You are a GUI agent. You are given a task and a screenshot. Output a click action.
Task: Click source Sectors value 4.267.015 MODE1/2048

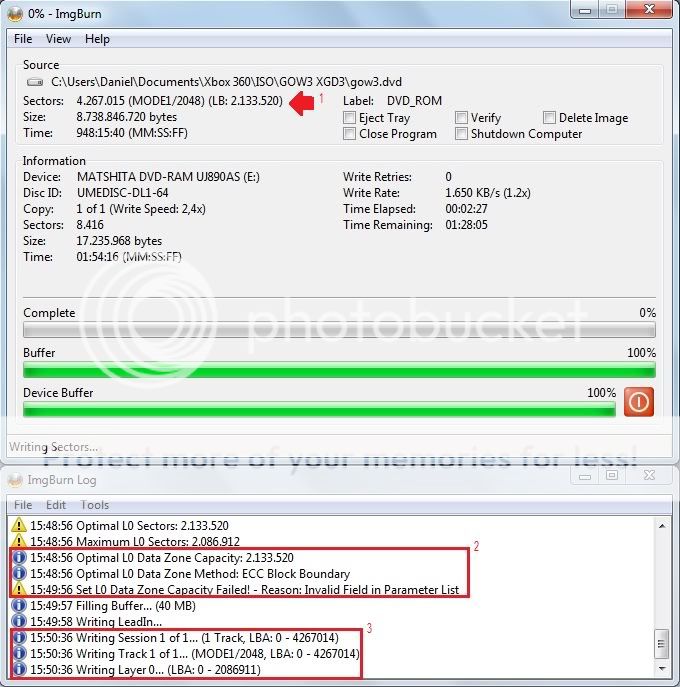pos(180,101)
